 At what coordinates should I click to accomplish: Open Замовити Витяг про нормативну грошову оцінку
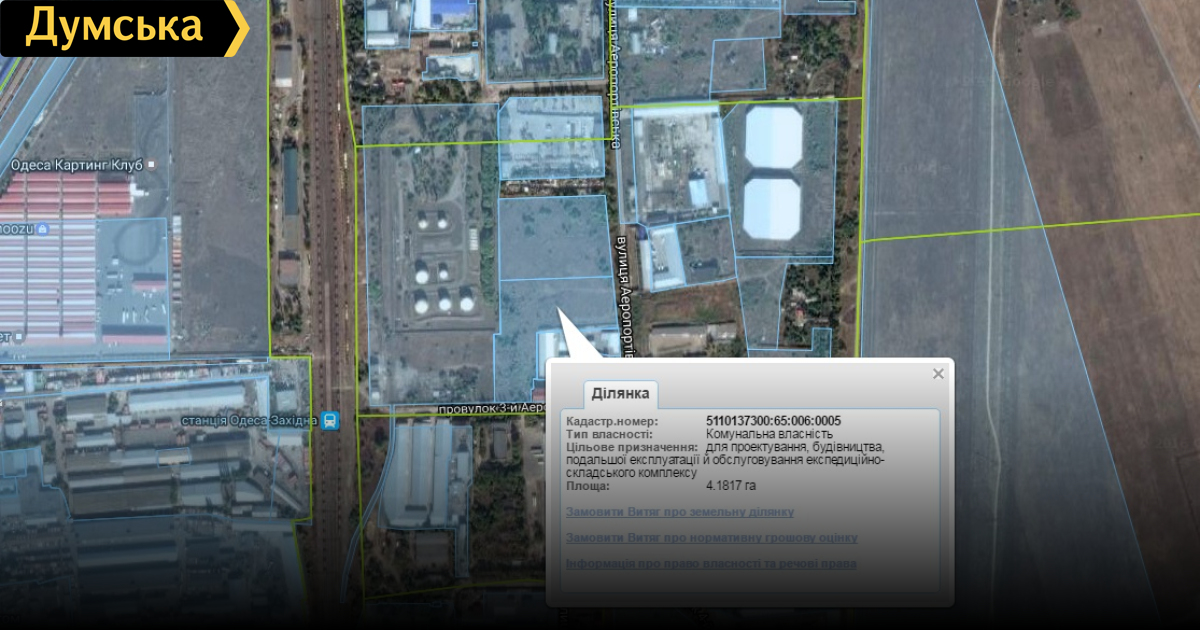pyautogui.click(x=711, y=538)
